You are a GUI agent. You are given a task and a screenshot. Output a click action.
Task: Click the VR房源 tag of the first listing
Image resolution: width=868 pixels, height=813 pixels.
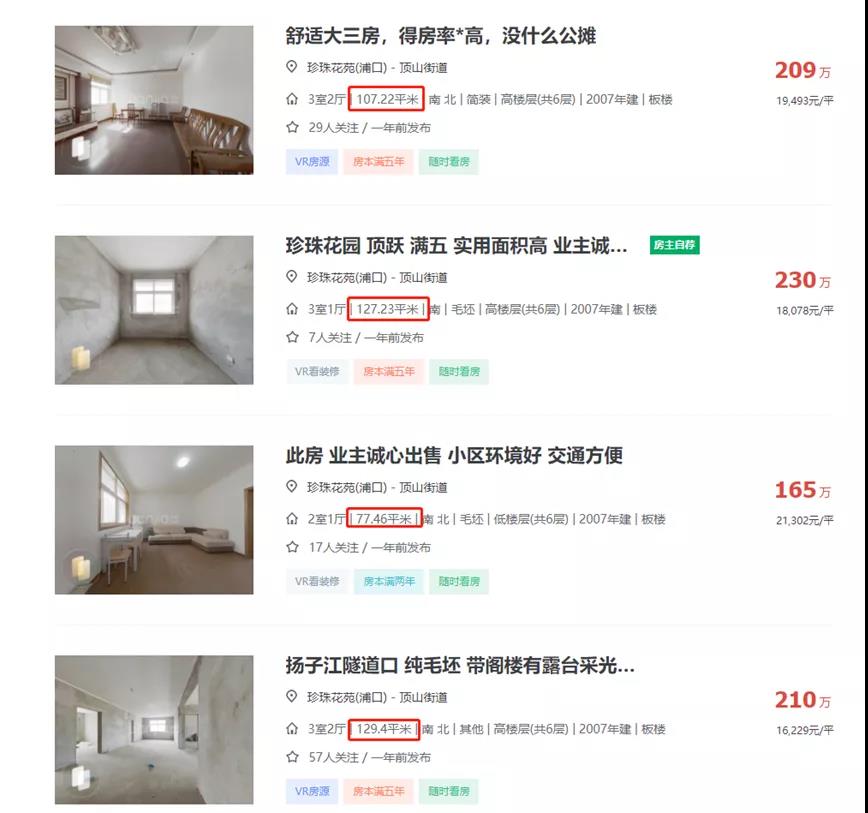[x=312, y=162]
